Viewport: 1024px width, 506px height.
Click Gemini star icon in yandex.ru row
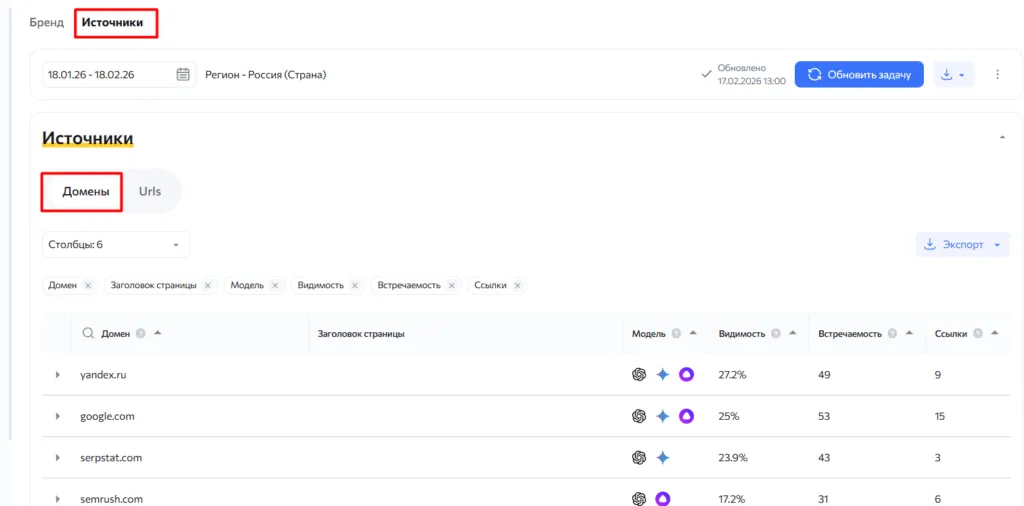coord(663,375)
